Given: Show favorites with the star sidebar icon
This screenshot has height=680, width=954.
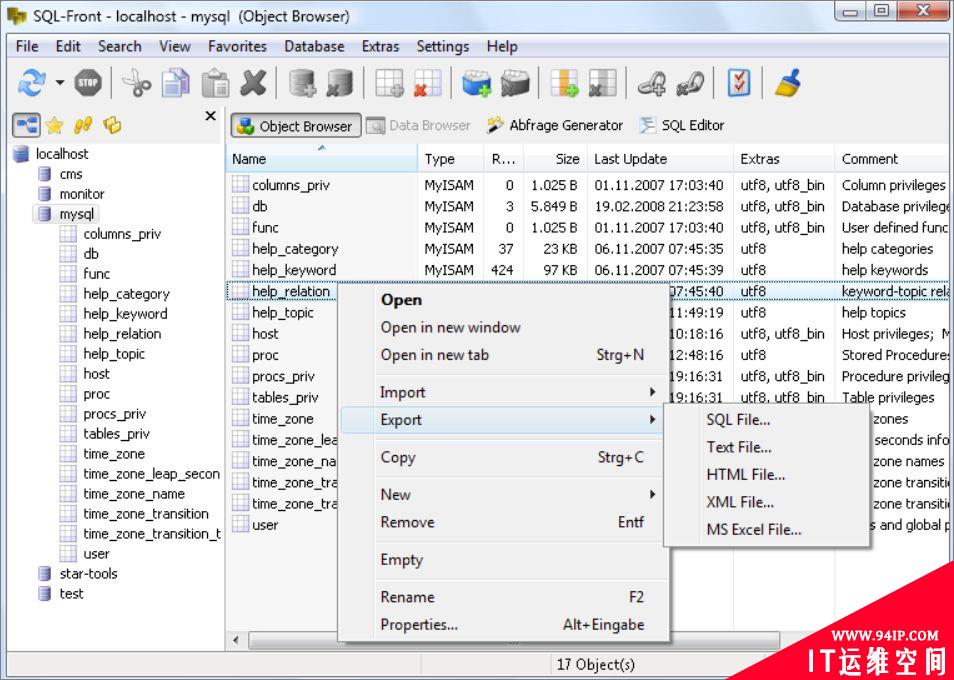Looking at the screenshot, I should pyautogui.click(x=55, y=125).
